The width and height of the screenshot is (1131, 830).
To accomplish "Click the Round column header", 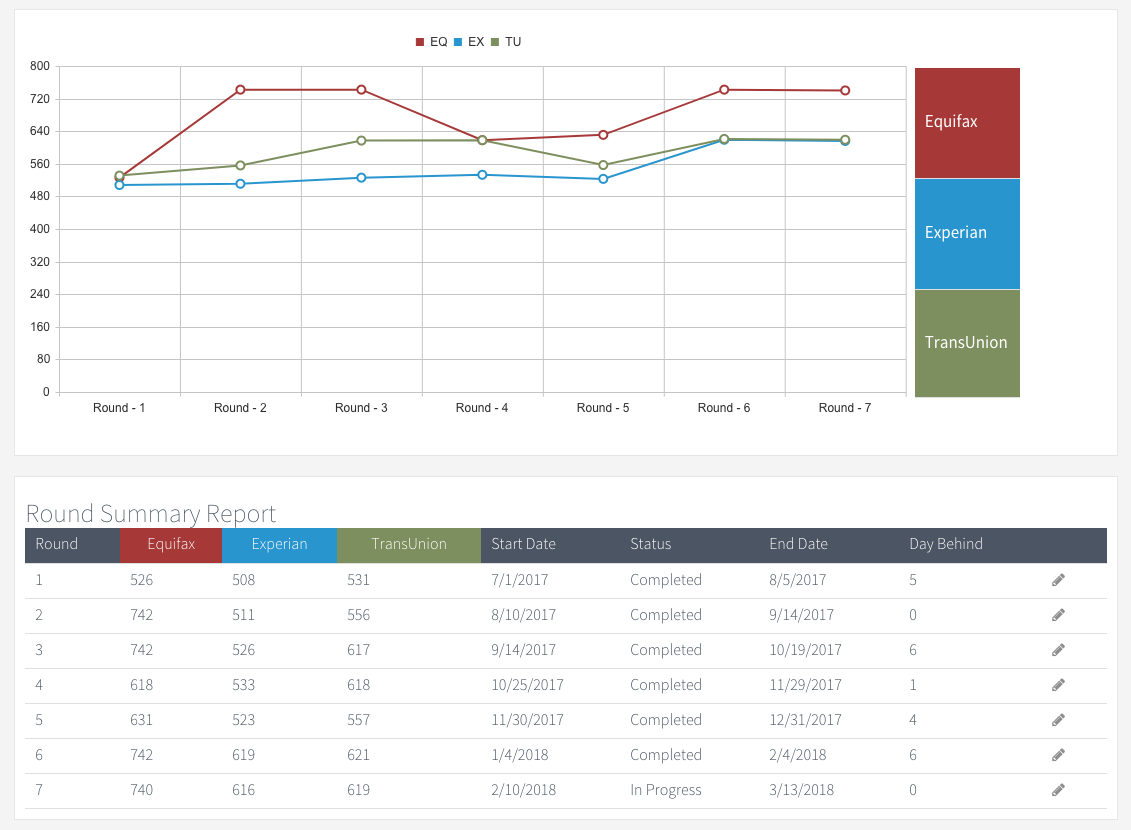I will click(72, 545).
